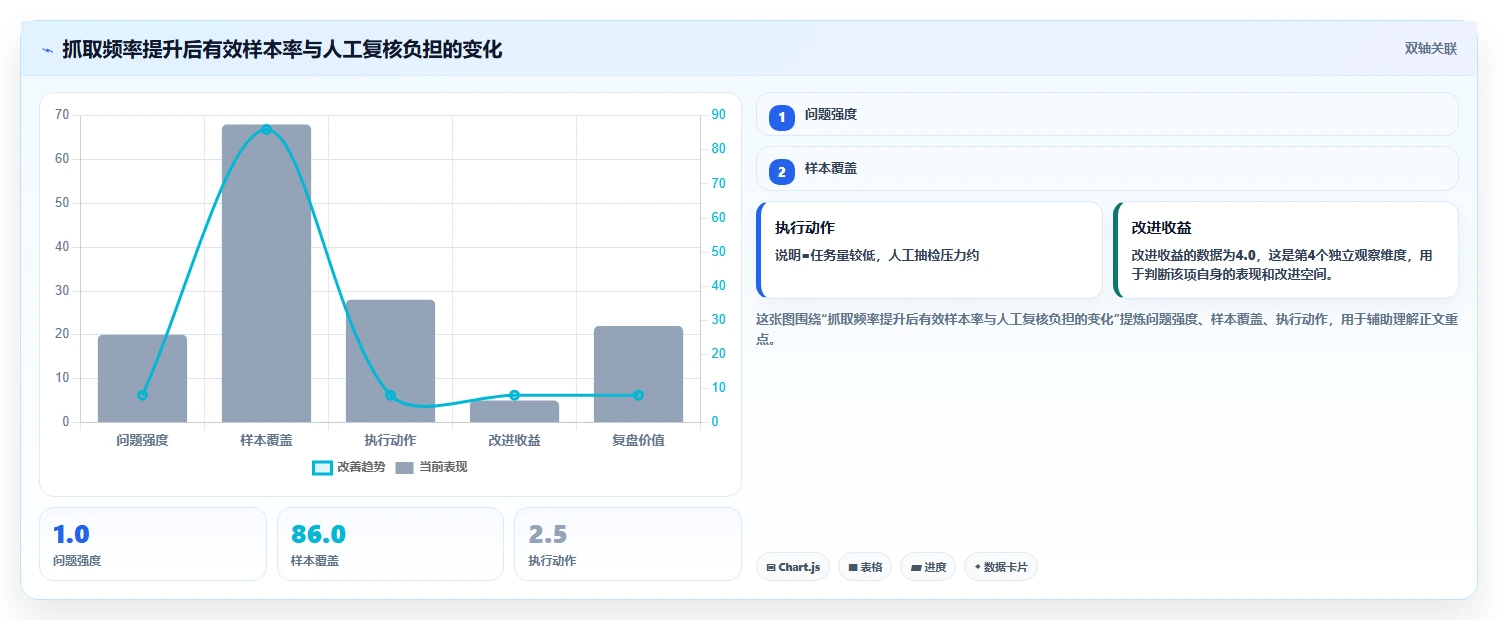
Task: Click the icon in the 表格 tag
Action: pos(853,567)
